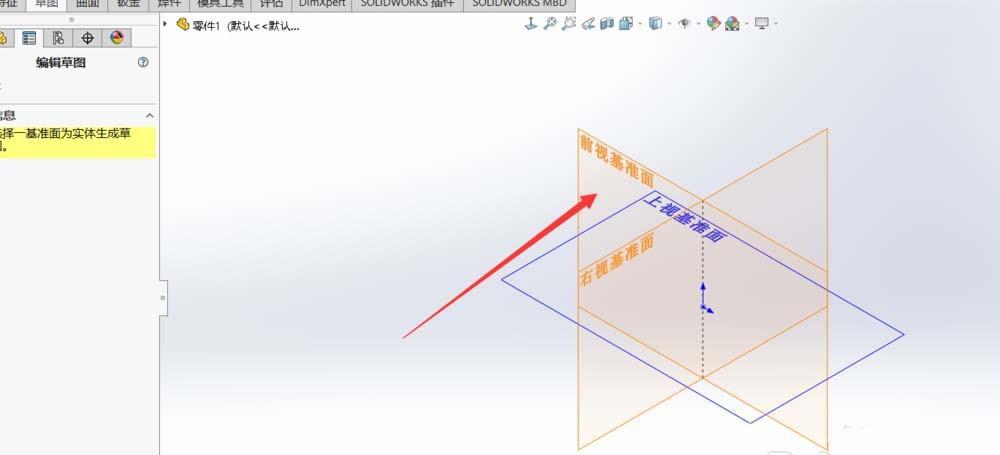The height and width of the screenshot is (455, 1000).
Task: Open the 焊件 ribbon tab
Action: 170,4
